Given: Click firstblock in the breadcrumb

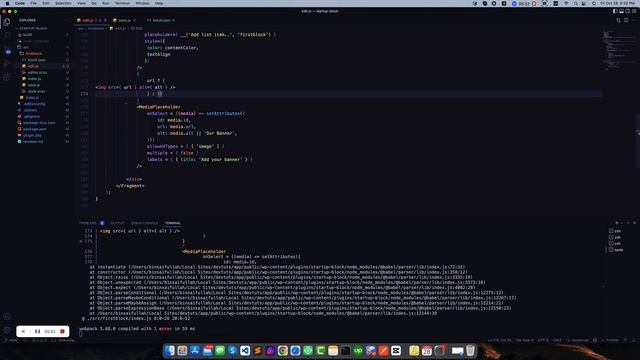Looking at the screenshot, I should tap(96, 29).
